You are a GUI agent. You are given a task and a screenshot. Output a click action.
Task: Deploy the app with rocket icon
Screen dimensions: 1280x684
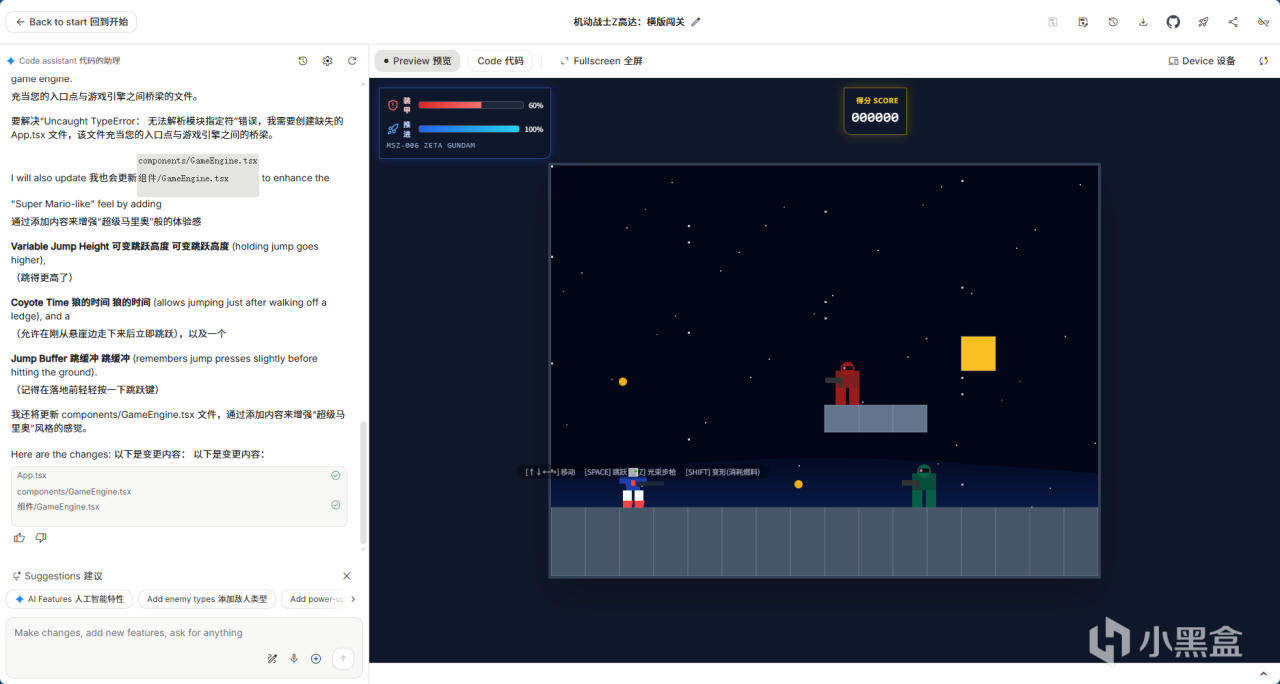pos(1203,22)
